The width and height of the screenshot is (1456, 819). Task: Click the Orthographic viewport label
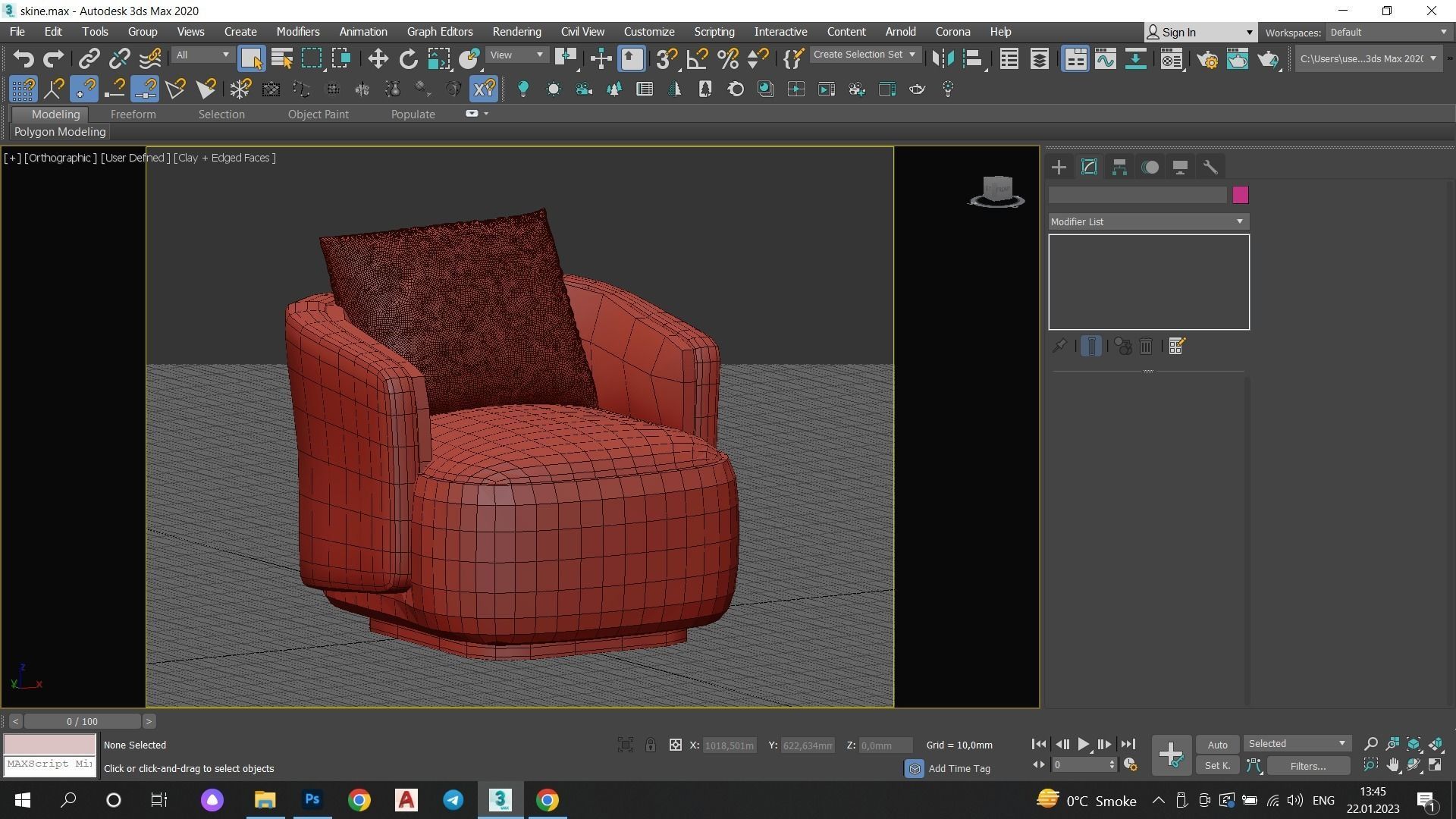(x=61, y=158)
